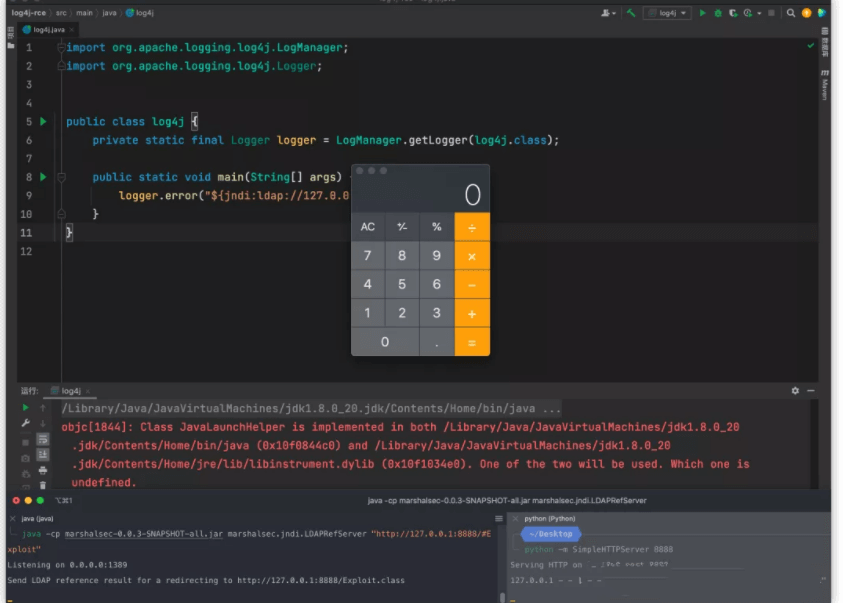Open the log4j run configuration dropdown
843x603 pixels.
click(667, 13)
